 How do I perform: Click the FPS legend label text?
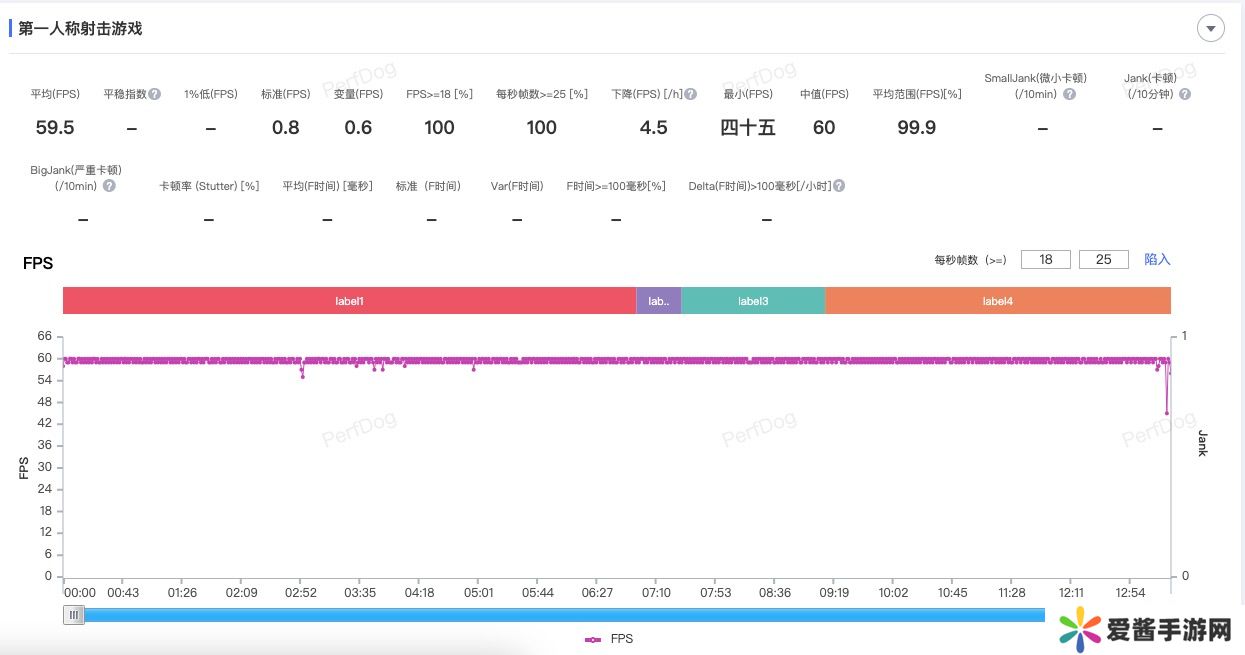[621, 639]
